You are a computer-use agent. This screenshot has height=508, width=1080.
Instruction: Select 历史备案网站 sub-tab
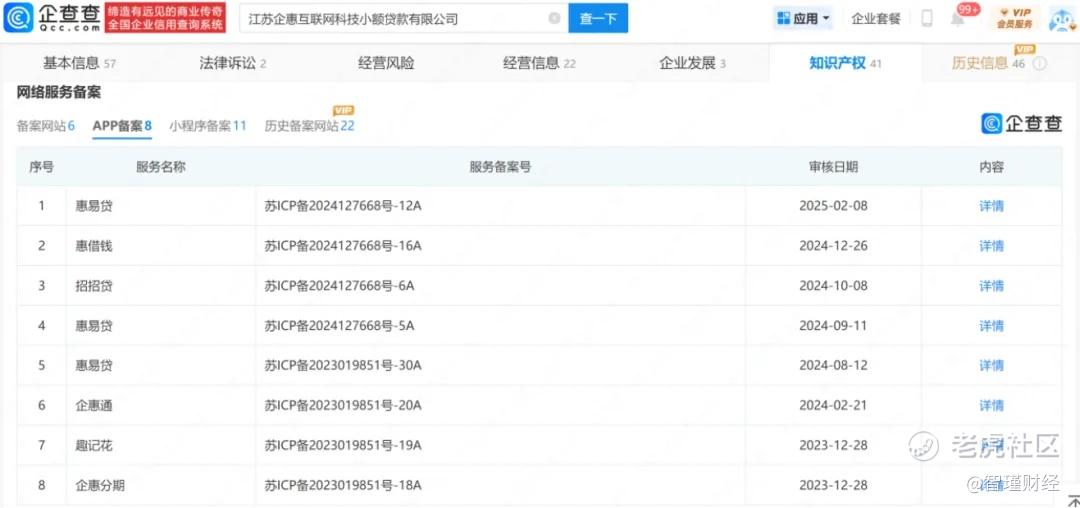tap(309, 126)
